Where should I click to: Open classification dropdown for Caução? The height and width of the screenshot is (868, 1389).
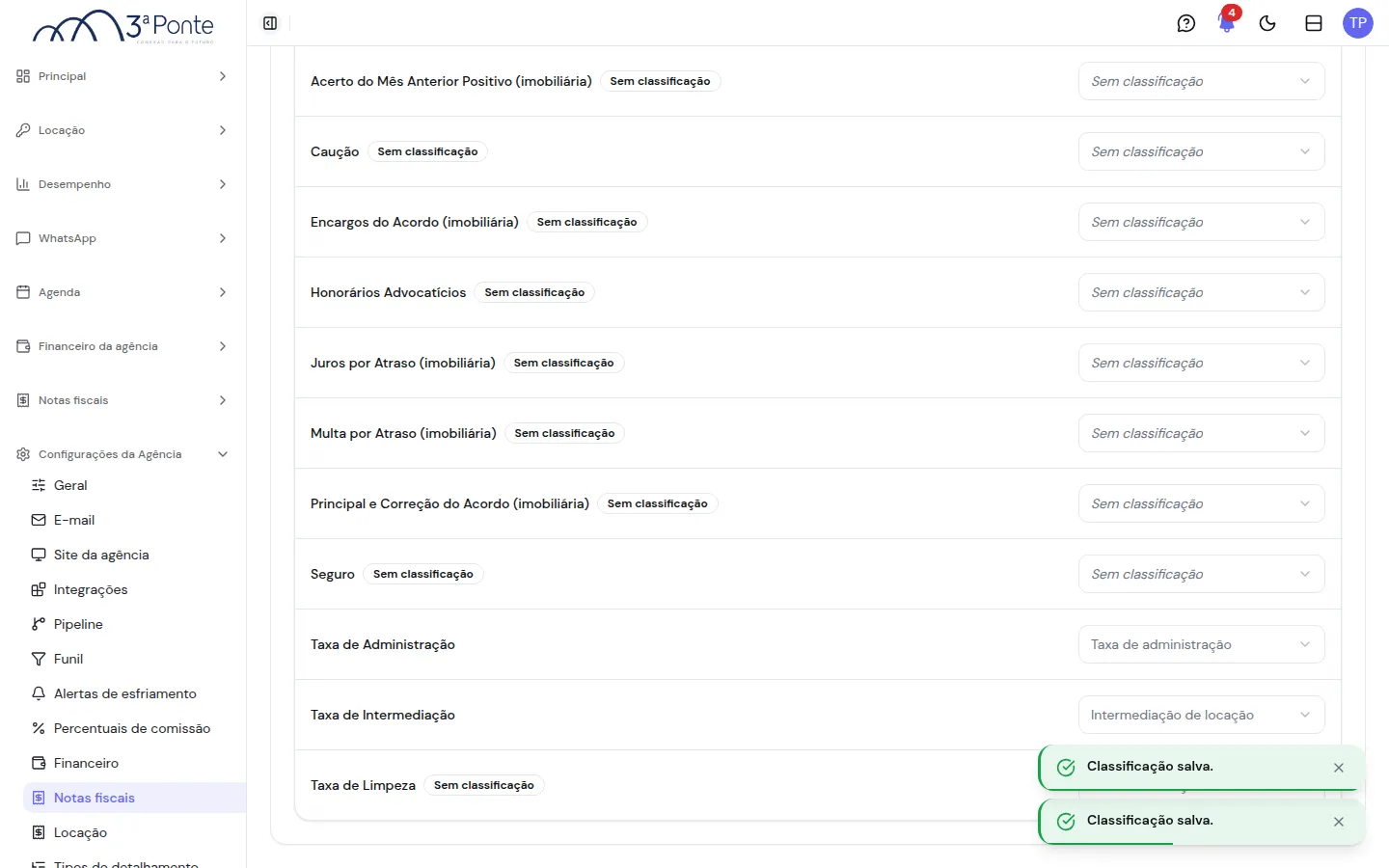point(1201,151)
